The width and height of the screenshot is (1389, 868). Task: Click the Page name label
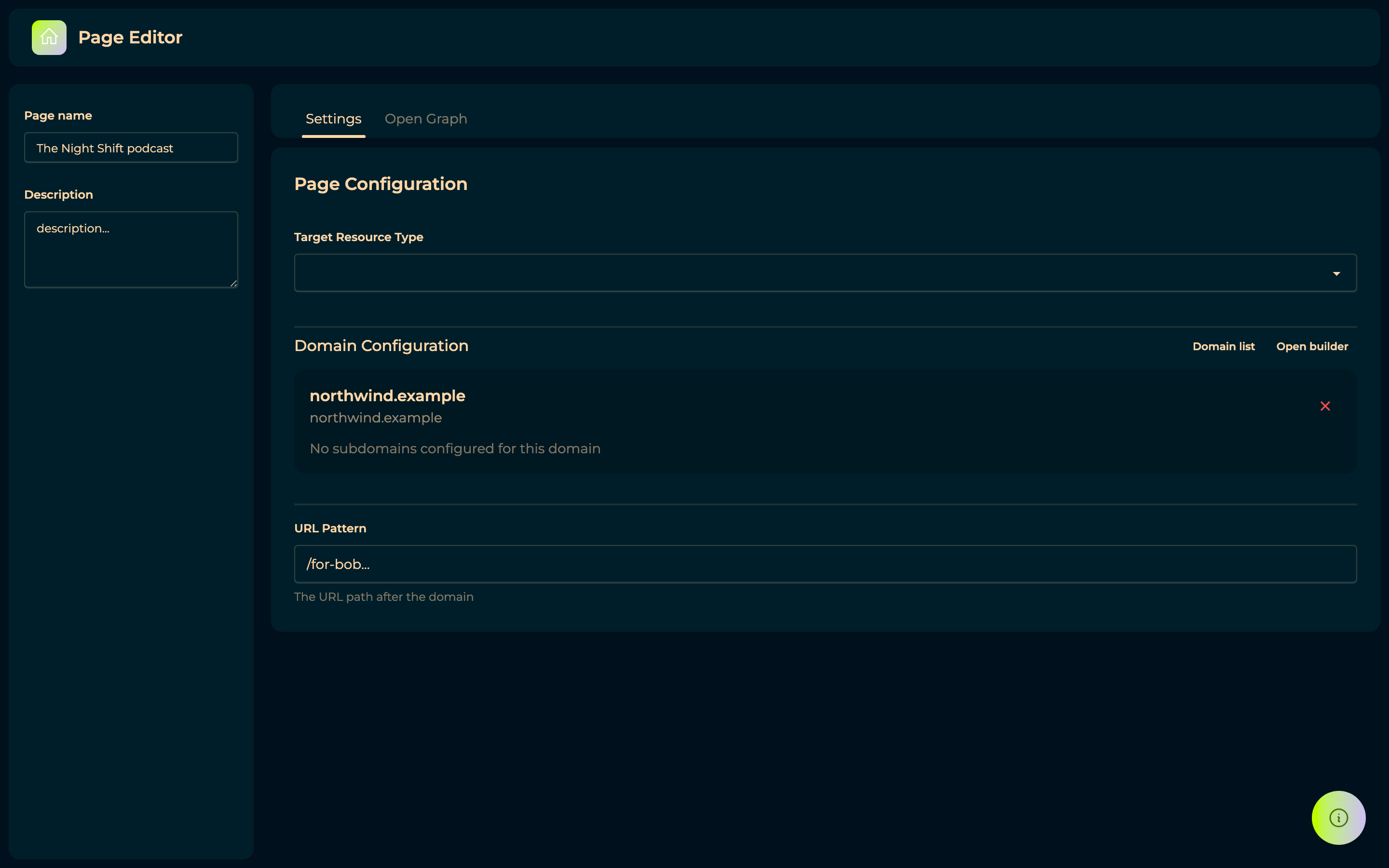click(58, 115)
